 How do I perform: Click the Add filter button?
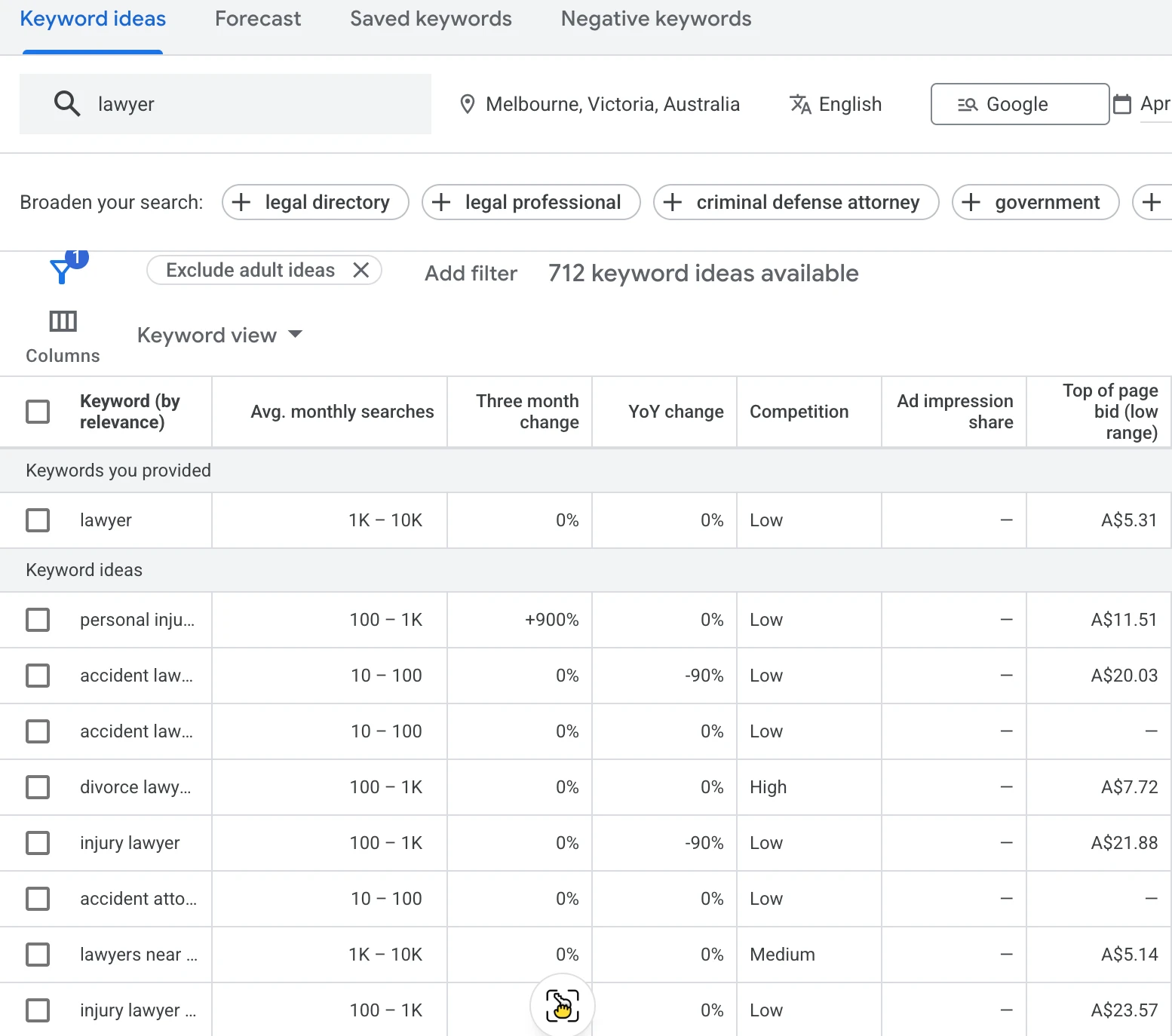pos(470,273)
